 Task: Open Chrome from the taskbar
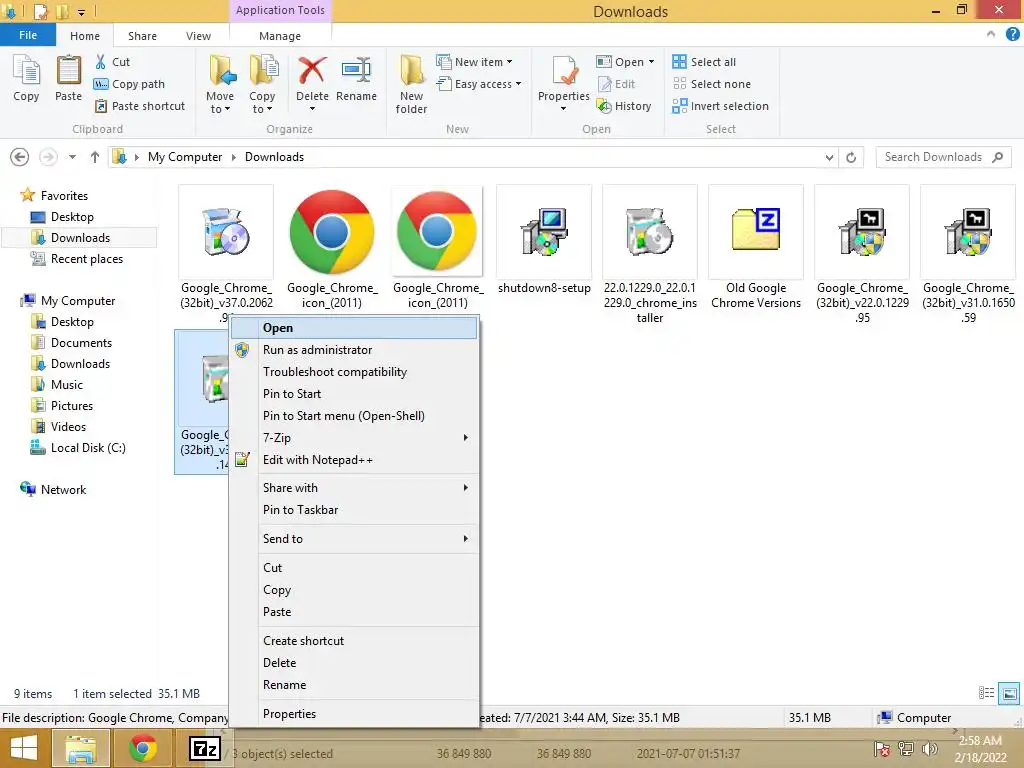pyautogui.click(x=142, y=748)
